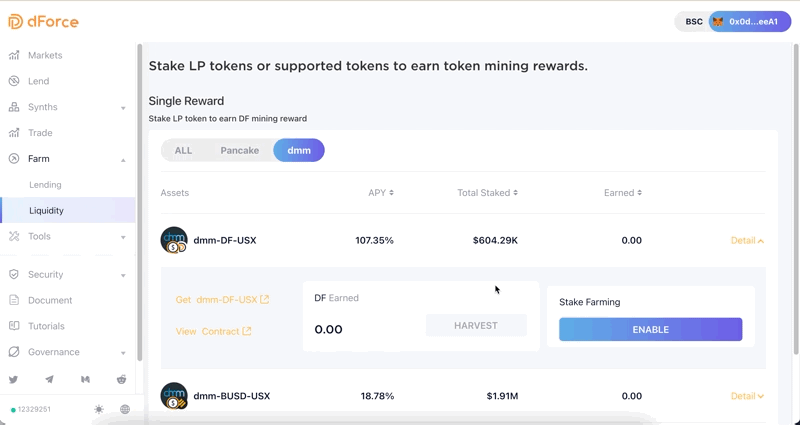Screen dimensions: 800x425
Task: Open Markets from sidebar
Action: point(45,55)
